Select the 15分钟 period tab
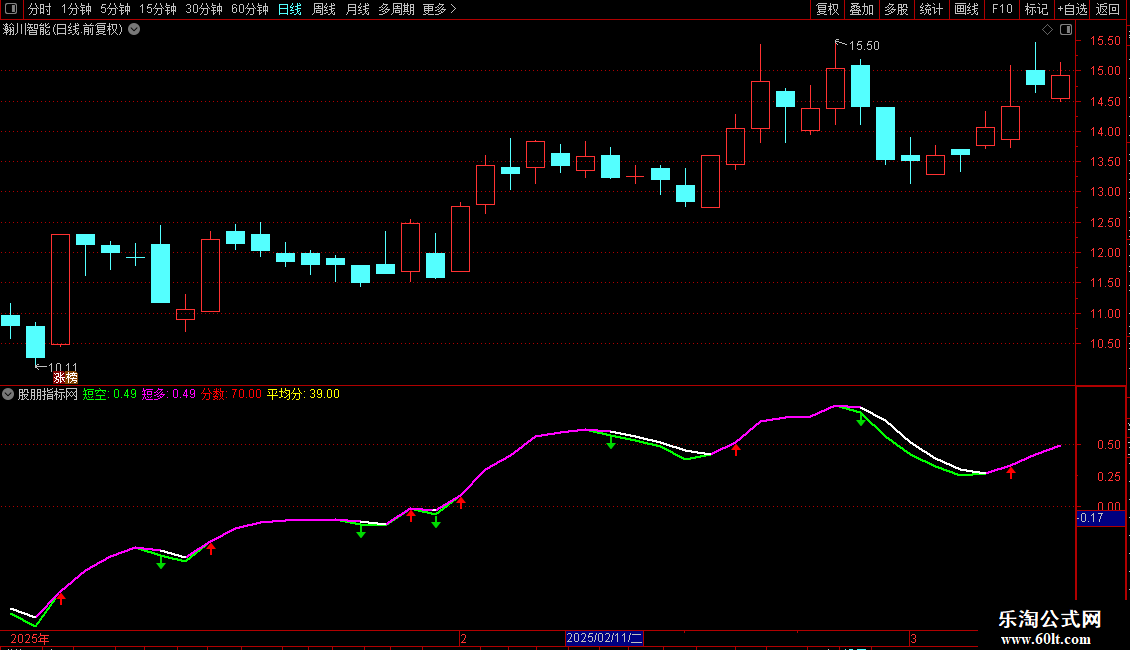 tap(158, 9)
